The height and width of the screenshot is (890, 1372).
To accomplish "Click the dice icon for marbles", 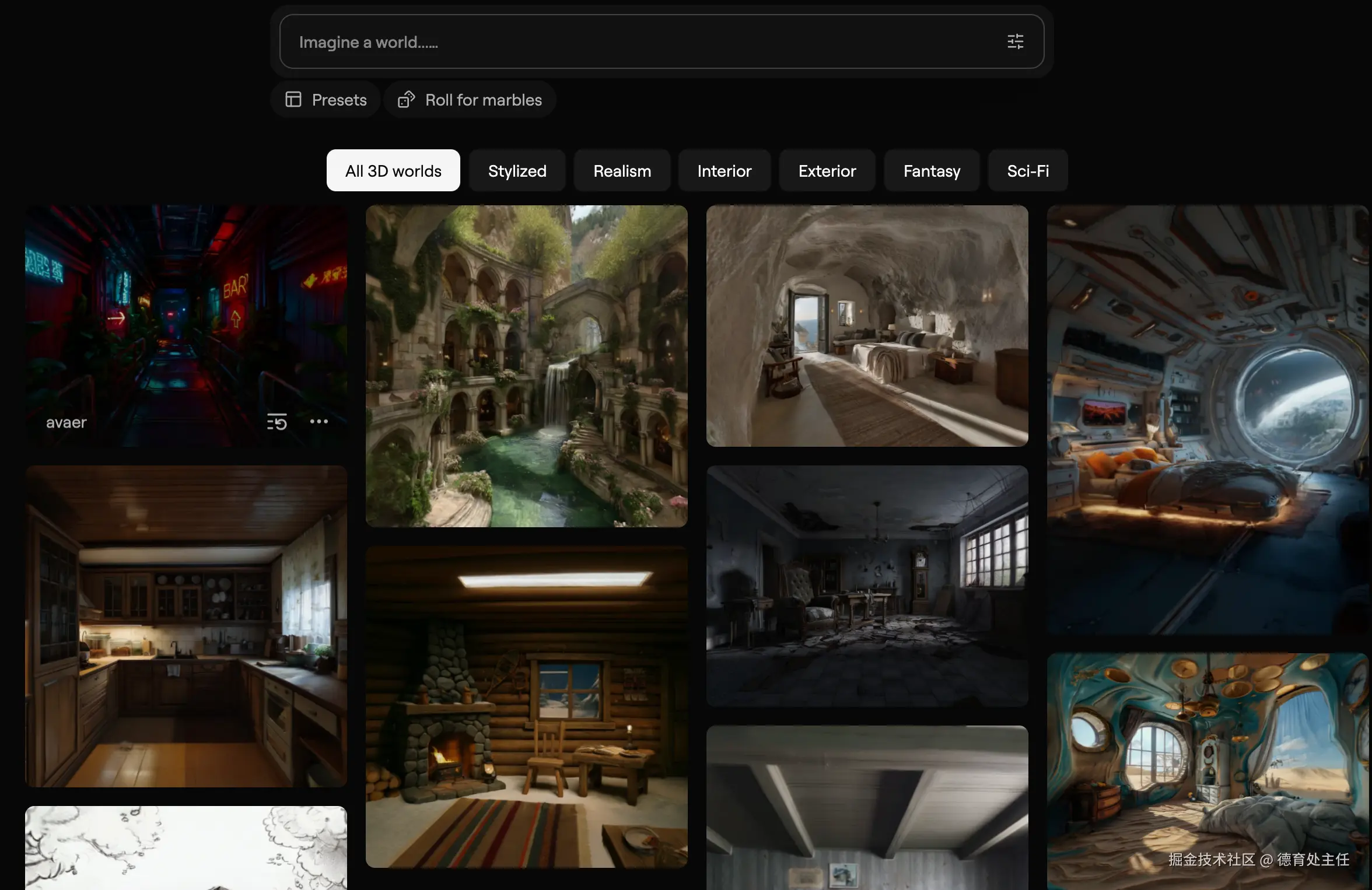I will point(406,100).
